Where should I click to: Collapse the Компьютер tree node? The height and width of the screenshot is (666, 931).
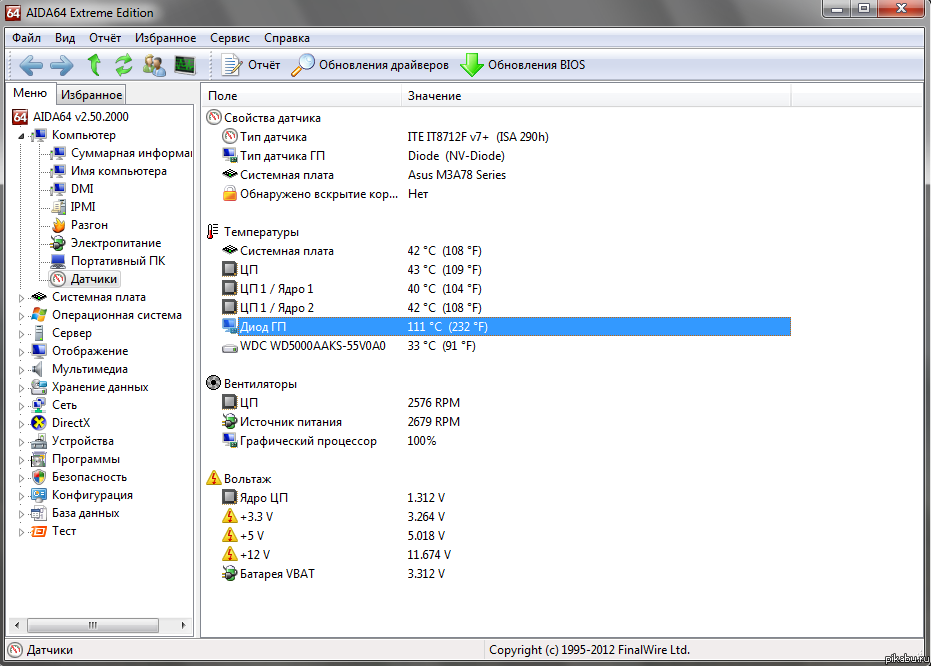click(x=23, y=135)
